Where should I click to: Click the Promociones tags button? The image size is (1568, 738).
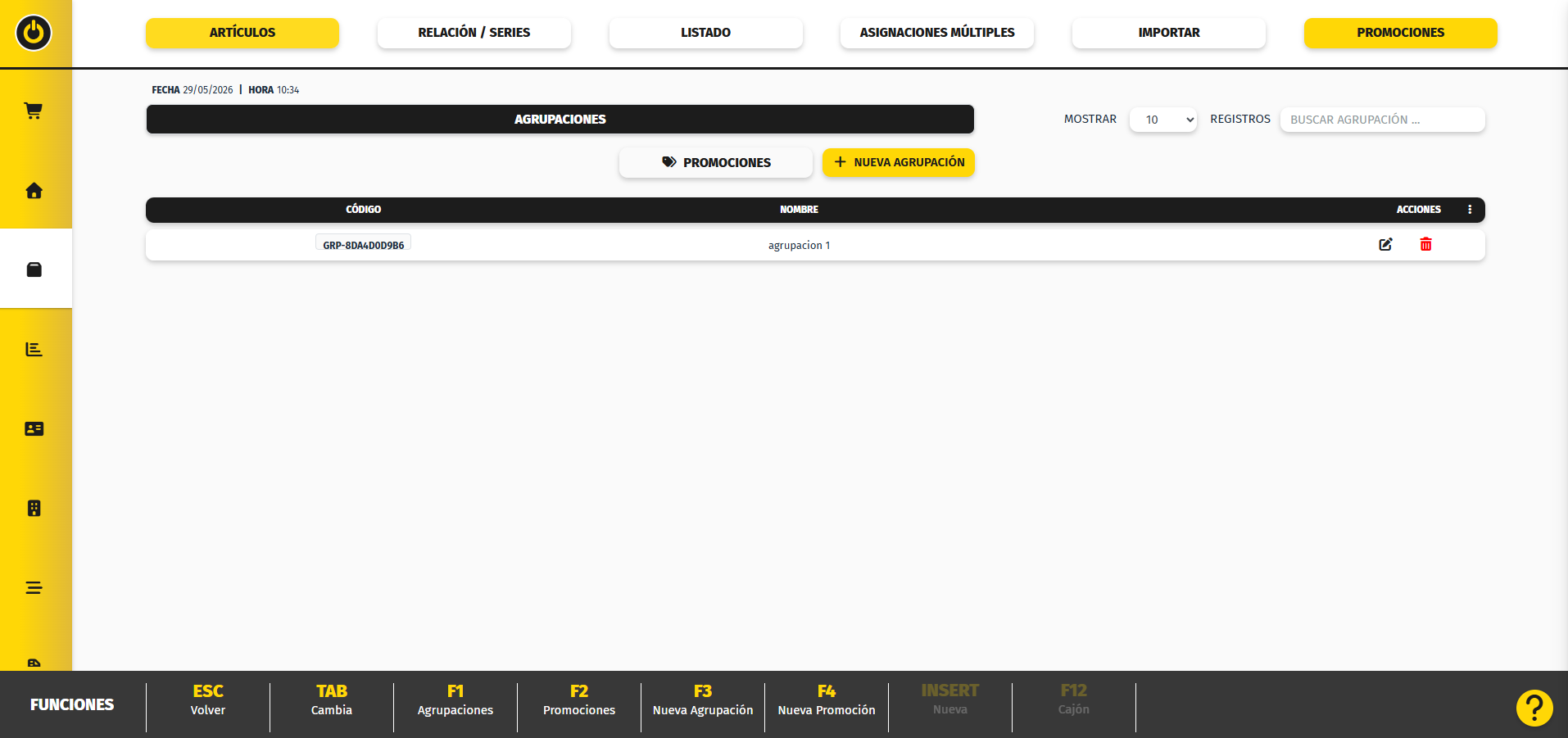pos(716,162)
